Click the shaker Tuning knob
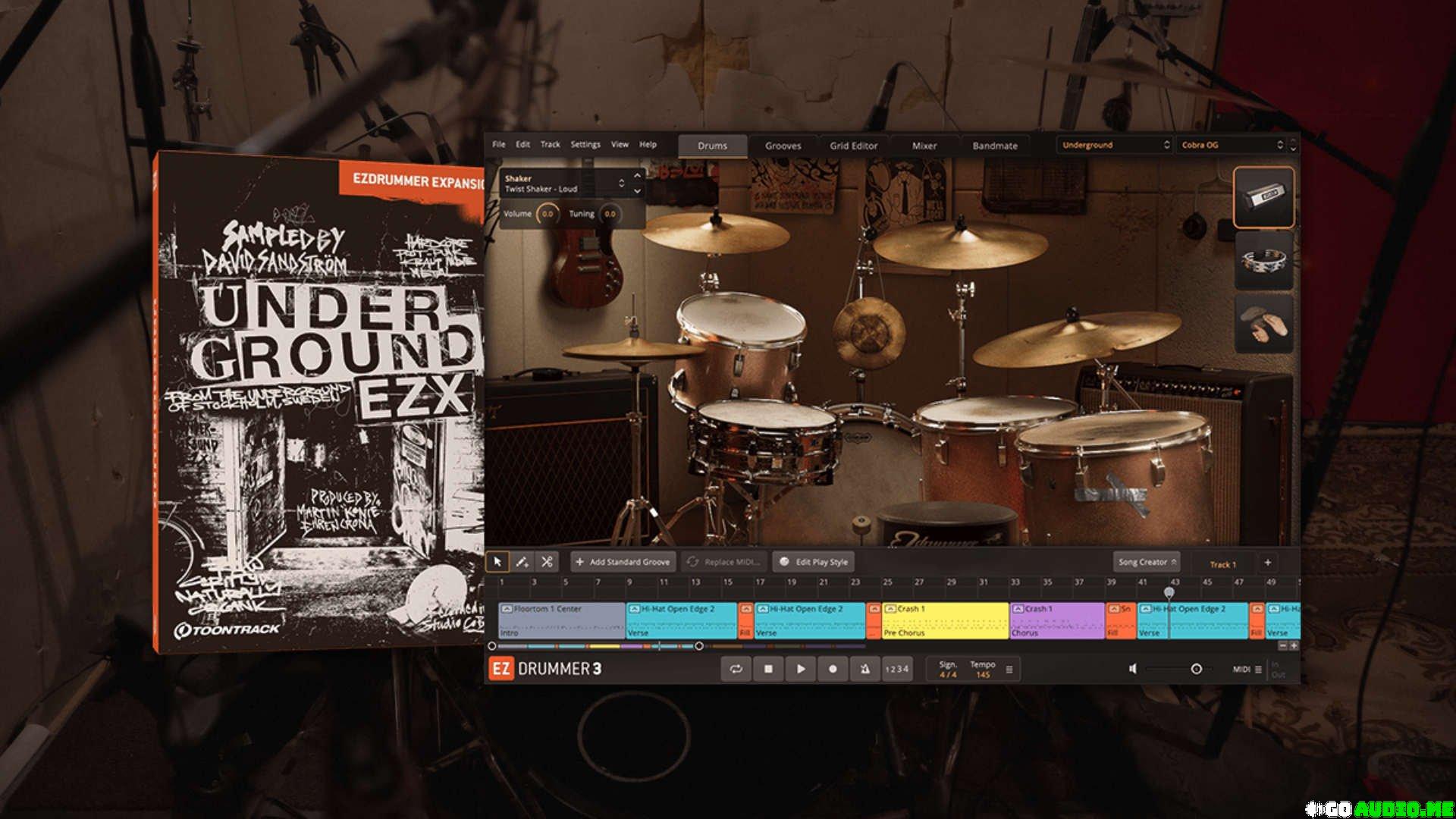Screen dimensions: 1456x819 pos(610,214)
